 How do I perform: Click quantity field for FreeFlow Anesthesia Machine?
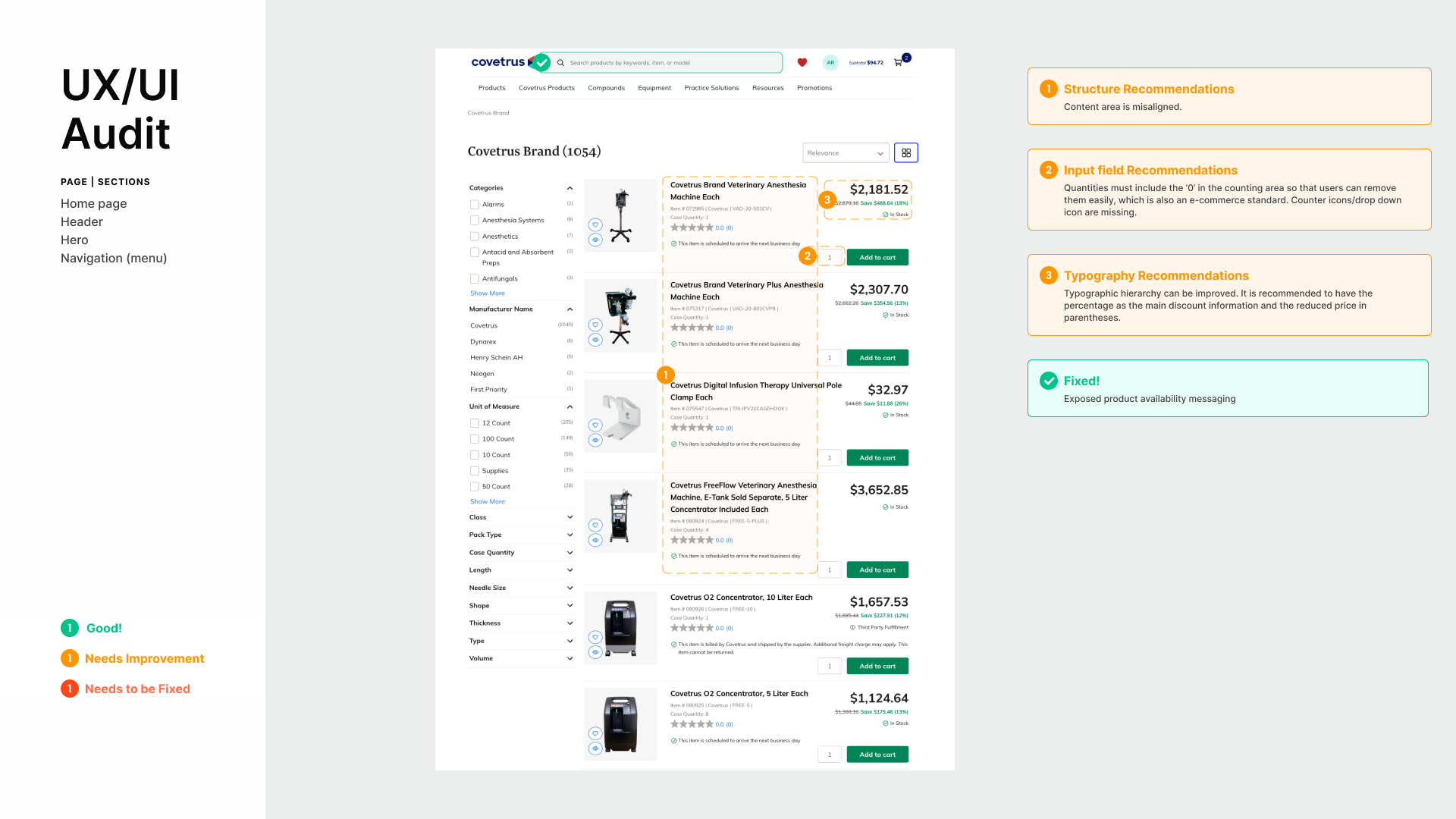830,570
